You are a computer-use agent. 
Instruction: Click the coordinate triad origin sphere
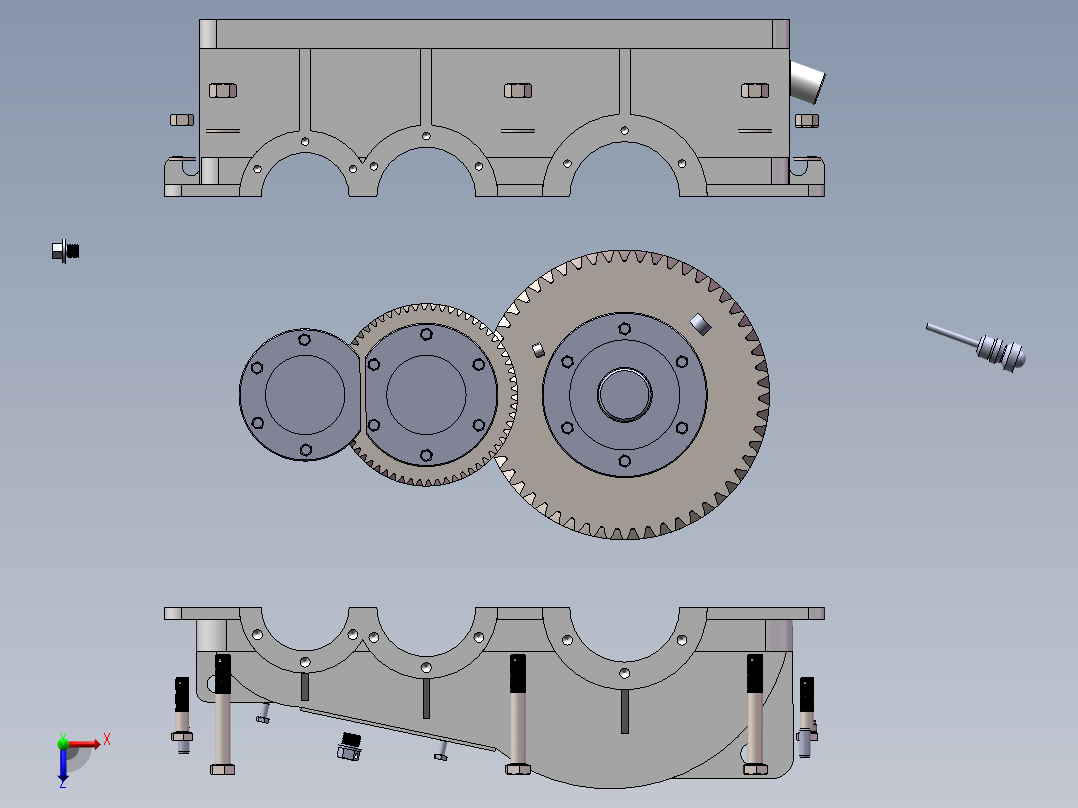[x=64, y=744]
